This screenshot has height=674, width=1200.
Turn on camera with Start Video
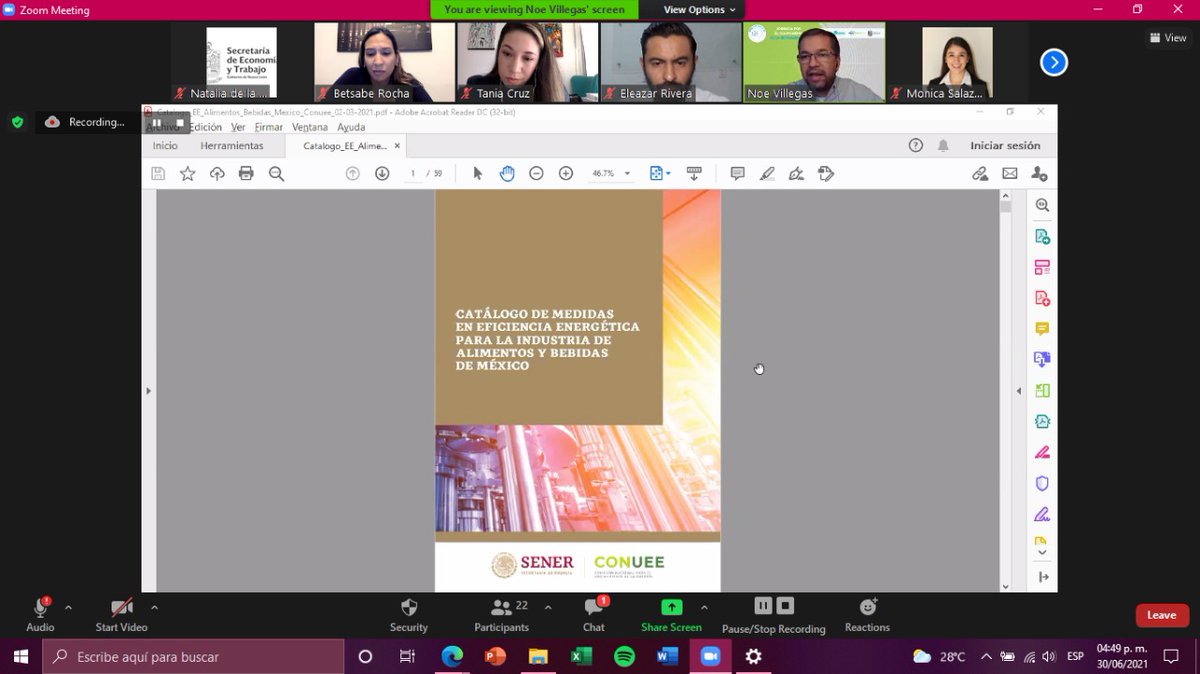121,614
